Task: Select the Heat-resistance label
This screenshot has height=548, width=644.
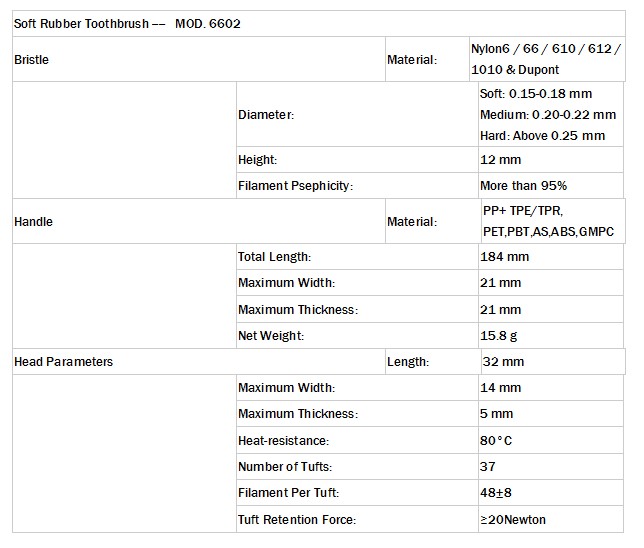Action: (x=283, y=440)
